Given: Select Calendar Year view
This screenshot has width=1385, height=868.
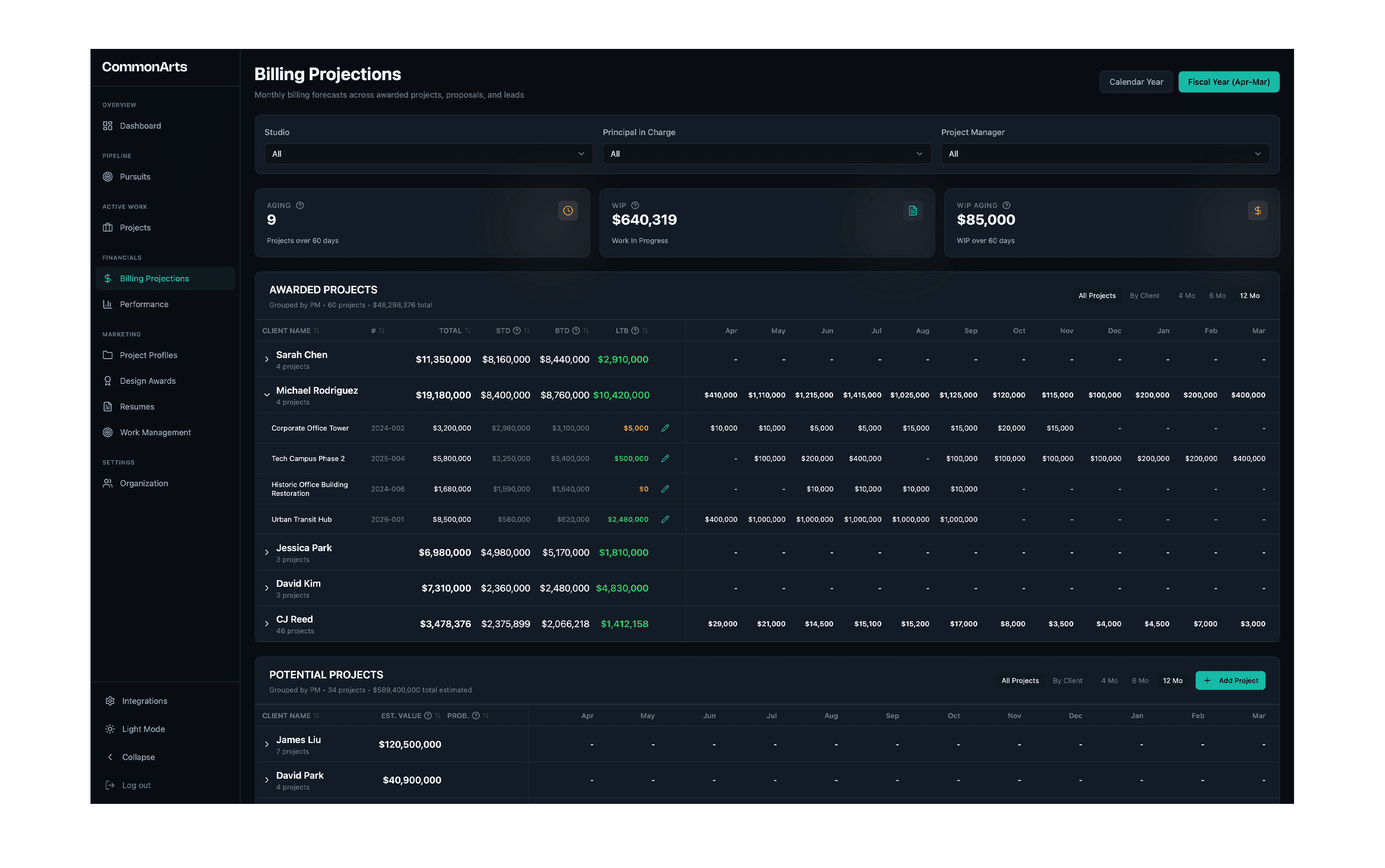Looking at the screenshot, I should (x=1136, y=82).
